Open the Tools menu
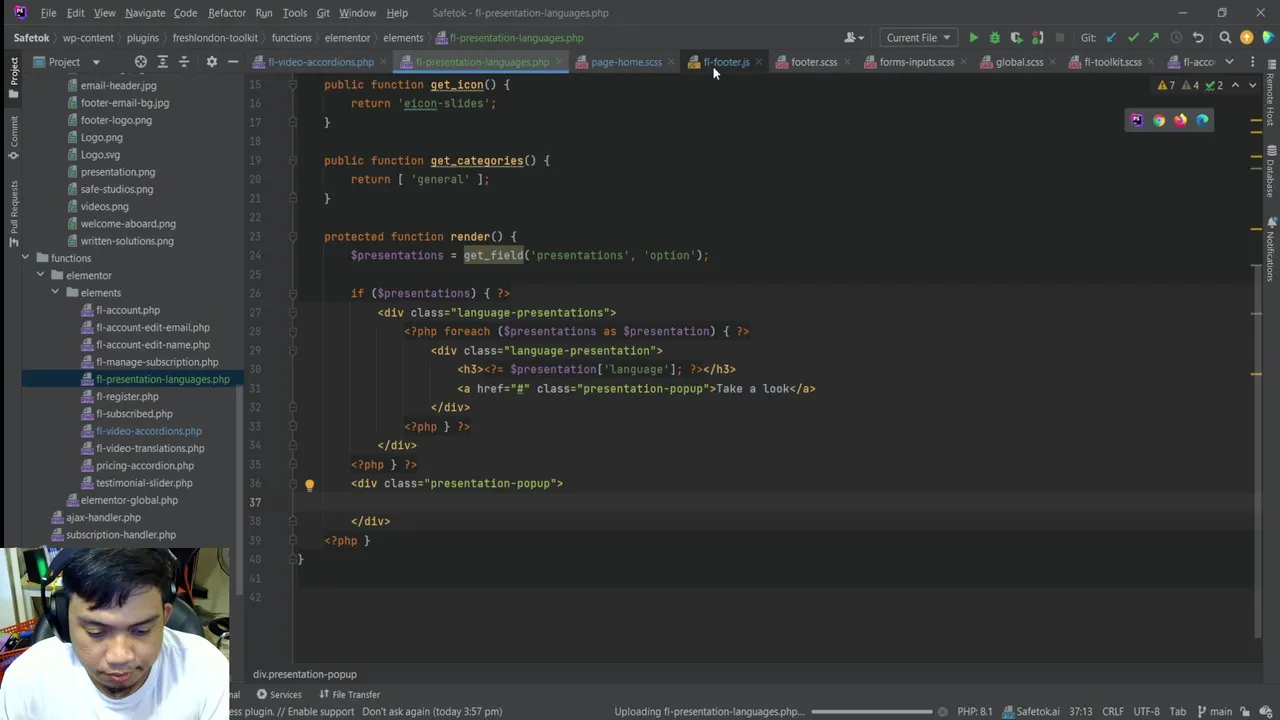This screenshot has height=720, width=1280. (294, 13)
